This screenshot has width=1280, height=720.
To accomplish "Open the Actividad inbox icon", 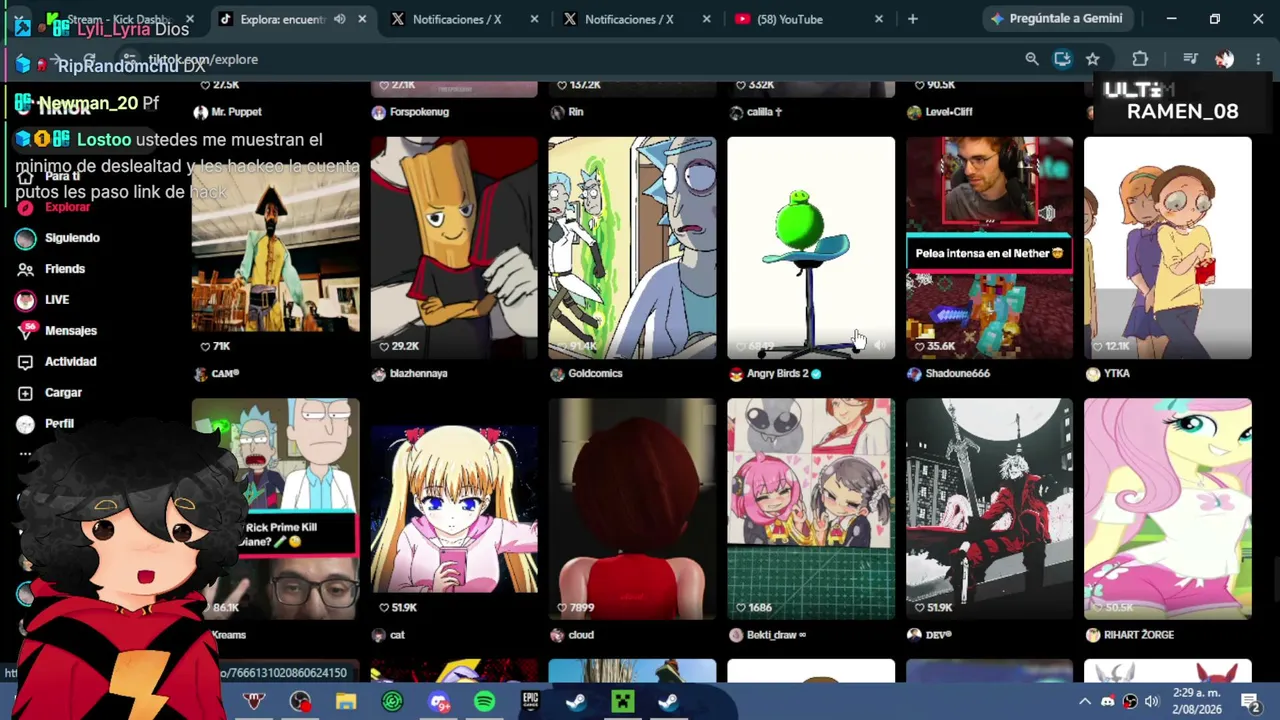I will (x=25, y=362).
